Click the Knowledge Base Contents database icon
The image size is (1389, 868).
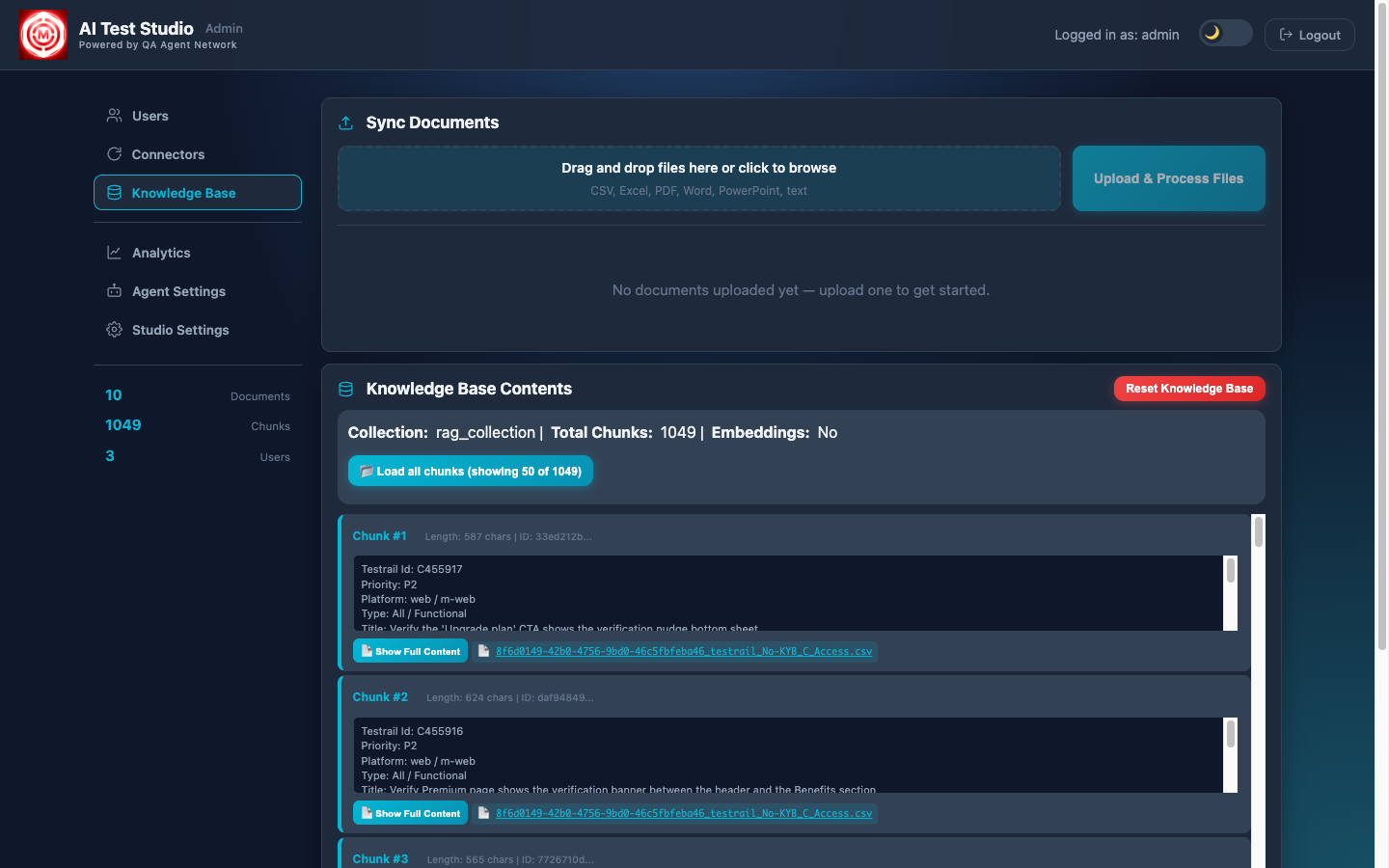[x=346, y=389]
